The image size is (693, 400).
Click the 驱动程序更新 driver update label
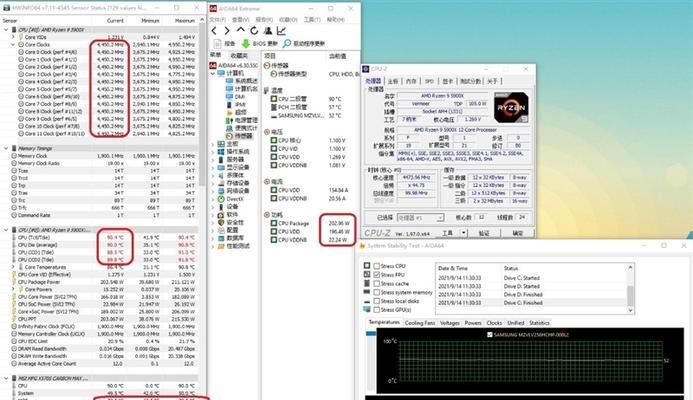tap(309, 43)
